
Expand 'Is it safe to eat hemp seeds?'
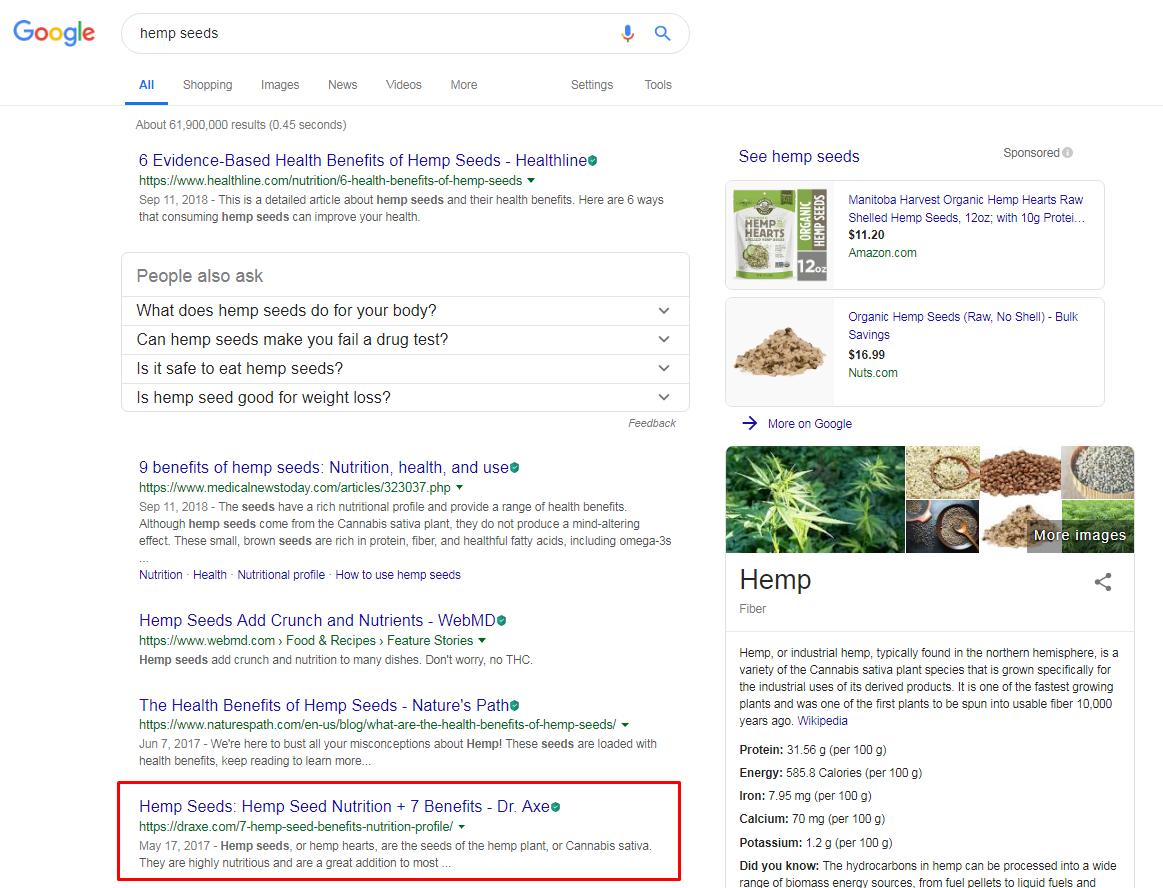pyautogui.click(x=405, y=368)
